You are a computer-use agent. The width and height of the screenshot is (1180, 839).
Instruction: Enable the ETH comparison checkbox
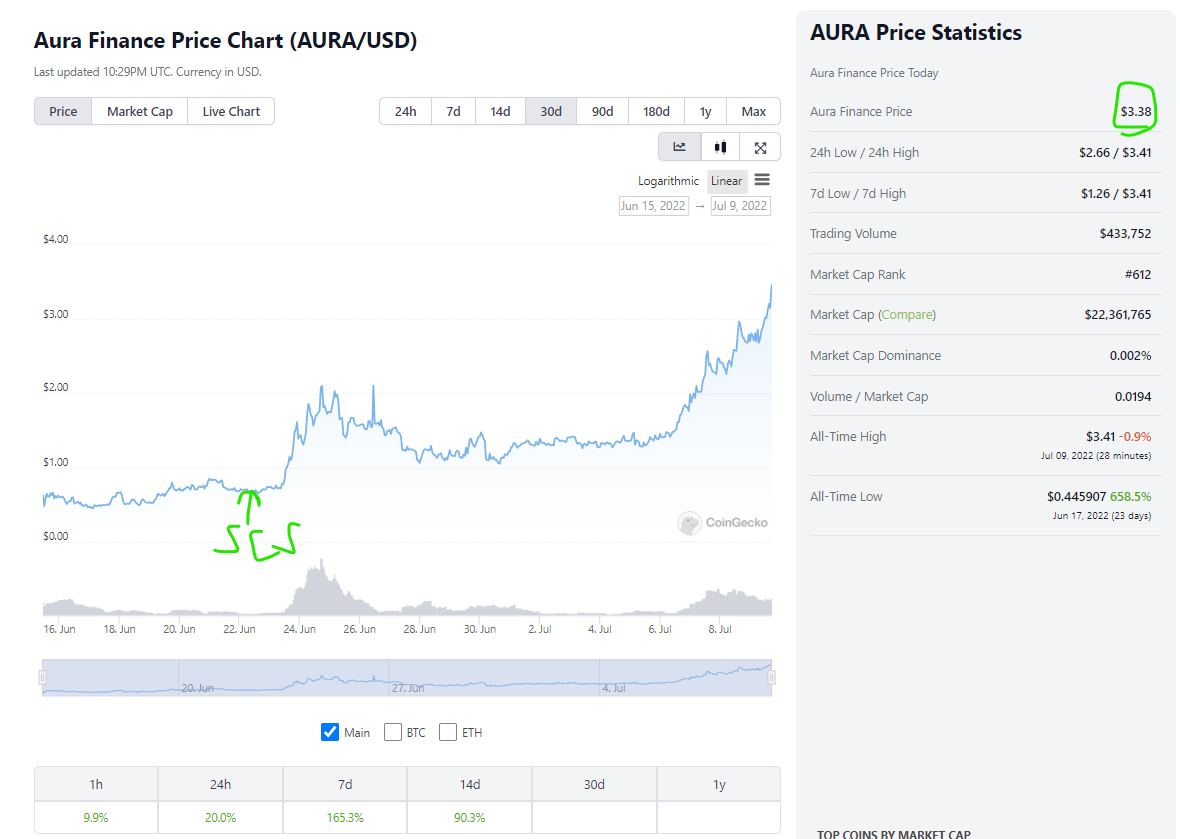tap(448, 732)
